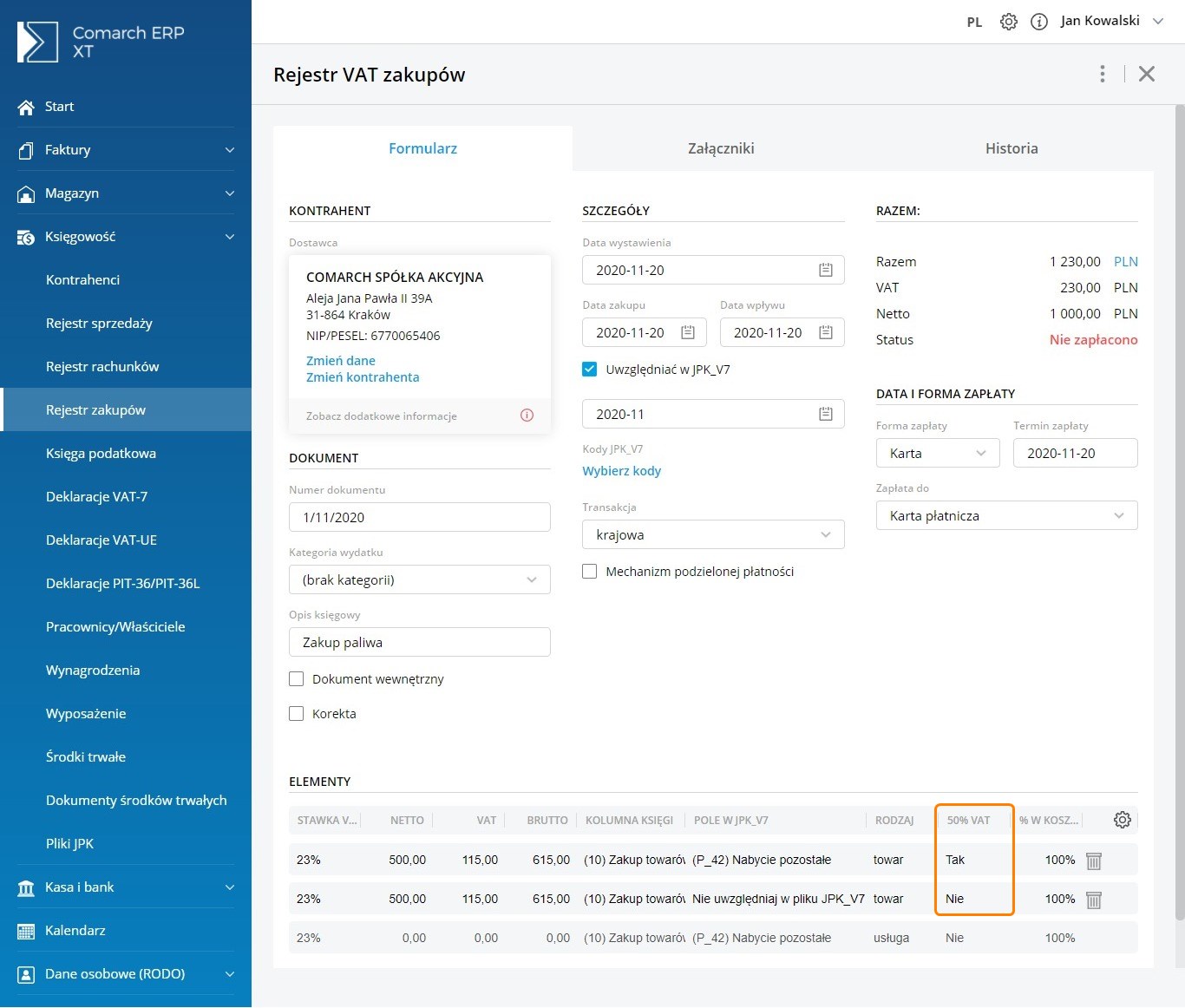This screenshot has height=1008, width=1185.
Task: Open Forma zapłaty dropdown set to Karta
Action: (x=937, y=454)
